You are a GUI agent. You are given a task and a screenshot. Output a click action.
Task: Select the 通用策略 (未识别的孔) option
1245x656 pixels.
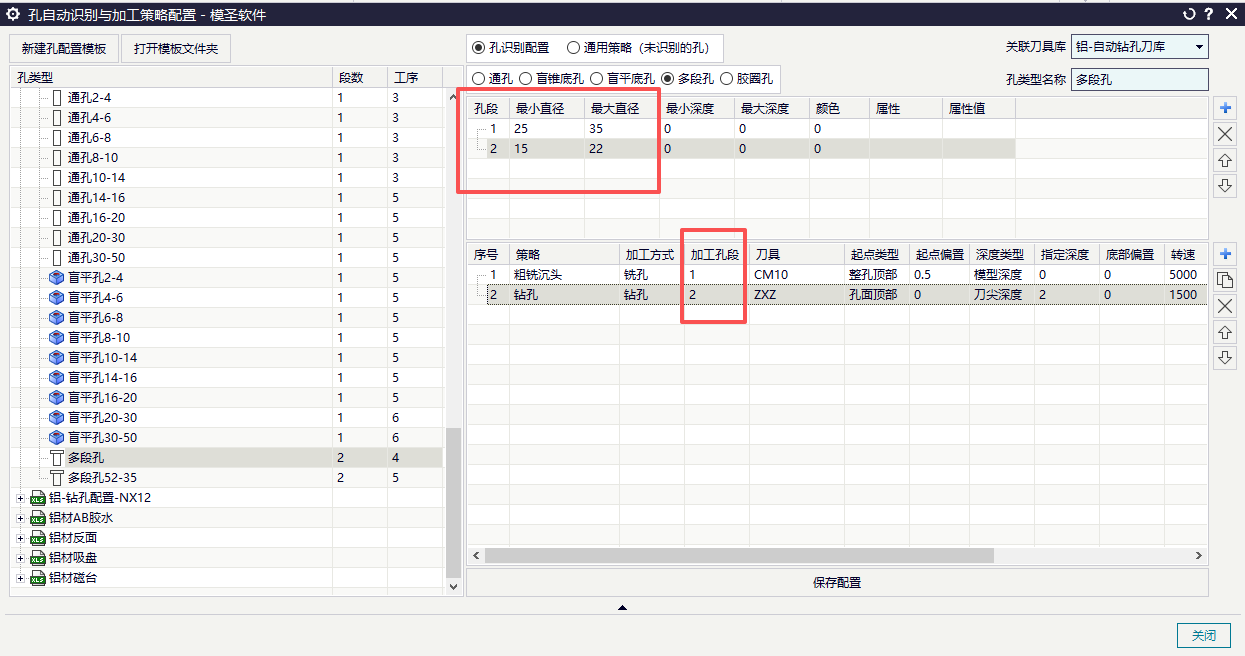pos(573,47)
